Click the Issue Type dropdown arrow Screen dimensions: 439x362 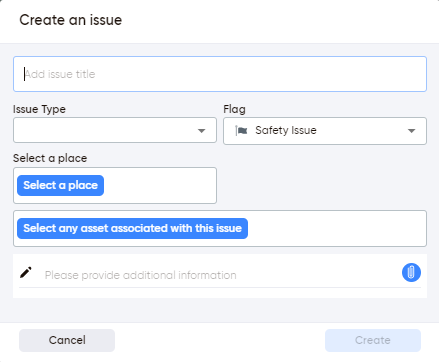(201, 131)
